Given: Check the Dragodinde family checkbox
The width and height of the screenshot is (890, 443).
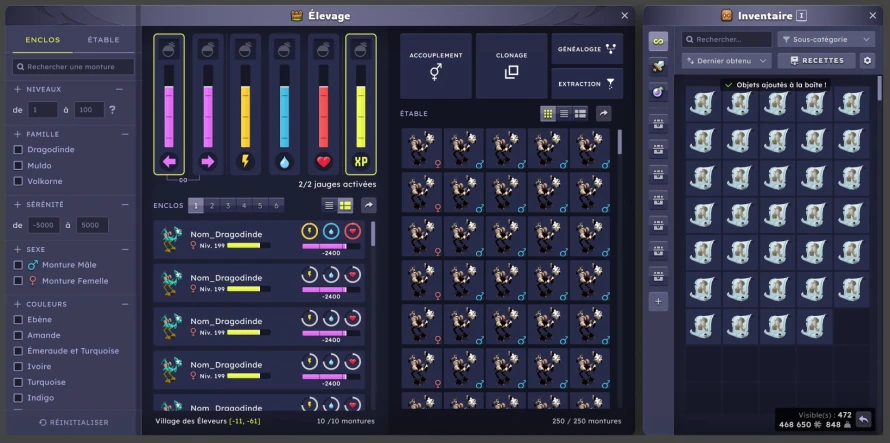Looking at the screenshot, I should coord(18,150).
